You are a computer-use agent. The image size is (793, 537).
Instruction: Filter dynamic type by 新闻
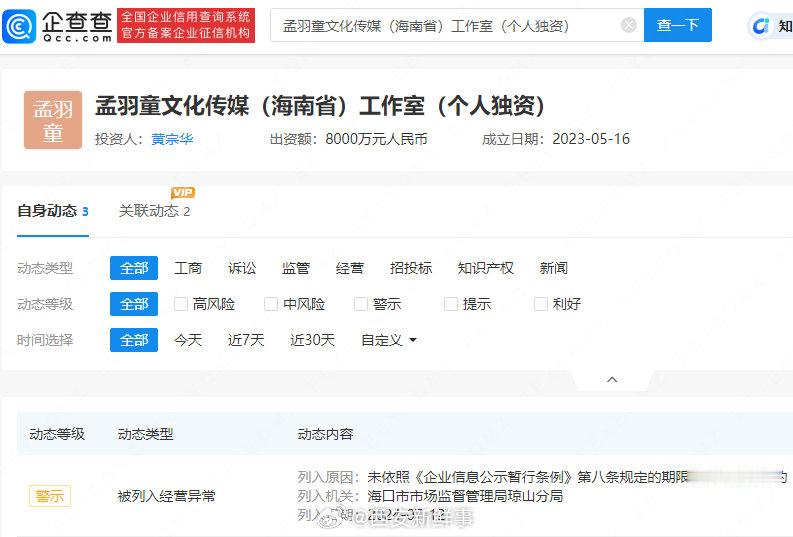(x=553, y=268)
